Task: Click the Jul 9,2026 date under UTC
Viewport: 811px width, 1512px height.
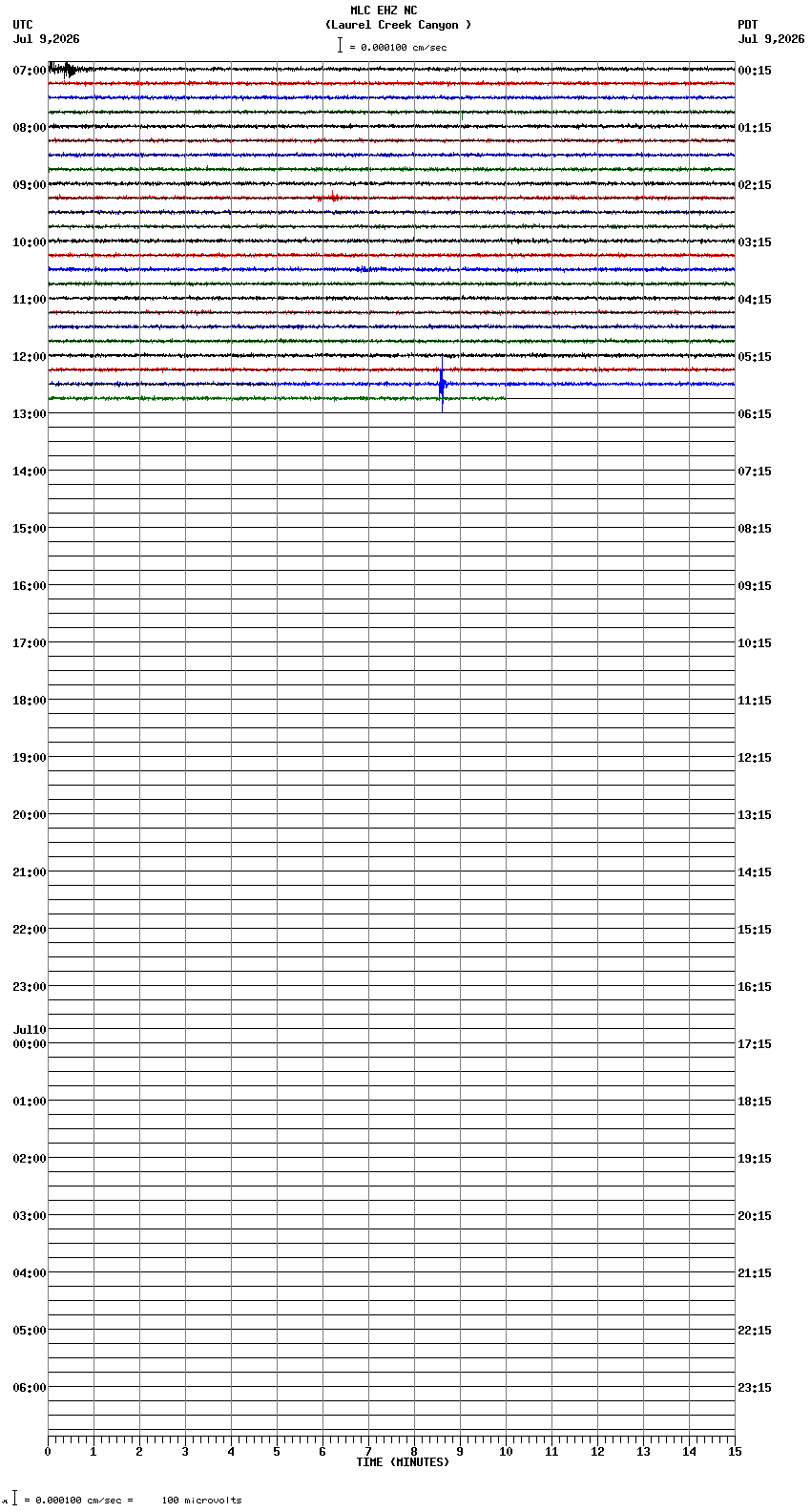Action: [x=47, y=39]
